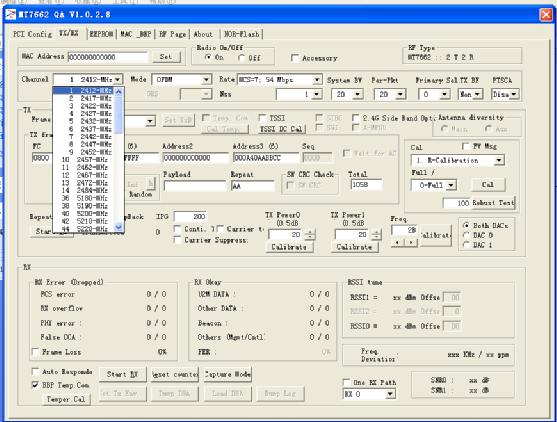Click the Reset counter button
The image size is (557, 422).
[x=174, y=374]
